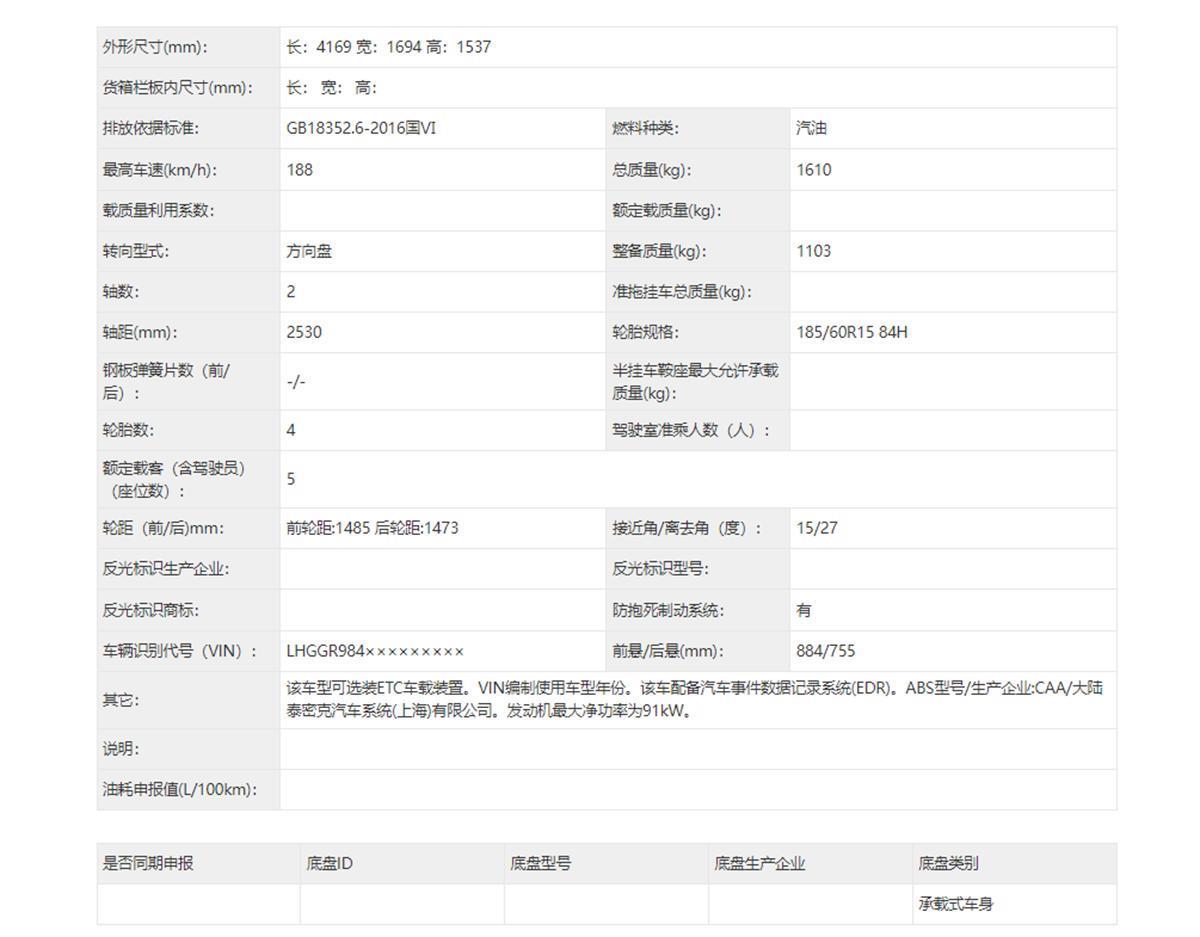The width and height of the screenshot is (1200, 937).
Task: Click the total mass value 1610
Action: click(x=813, y=169)
